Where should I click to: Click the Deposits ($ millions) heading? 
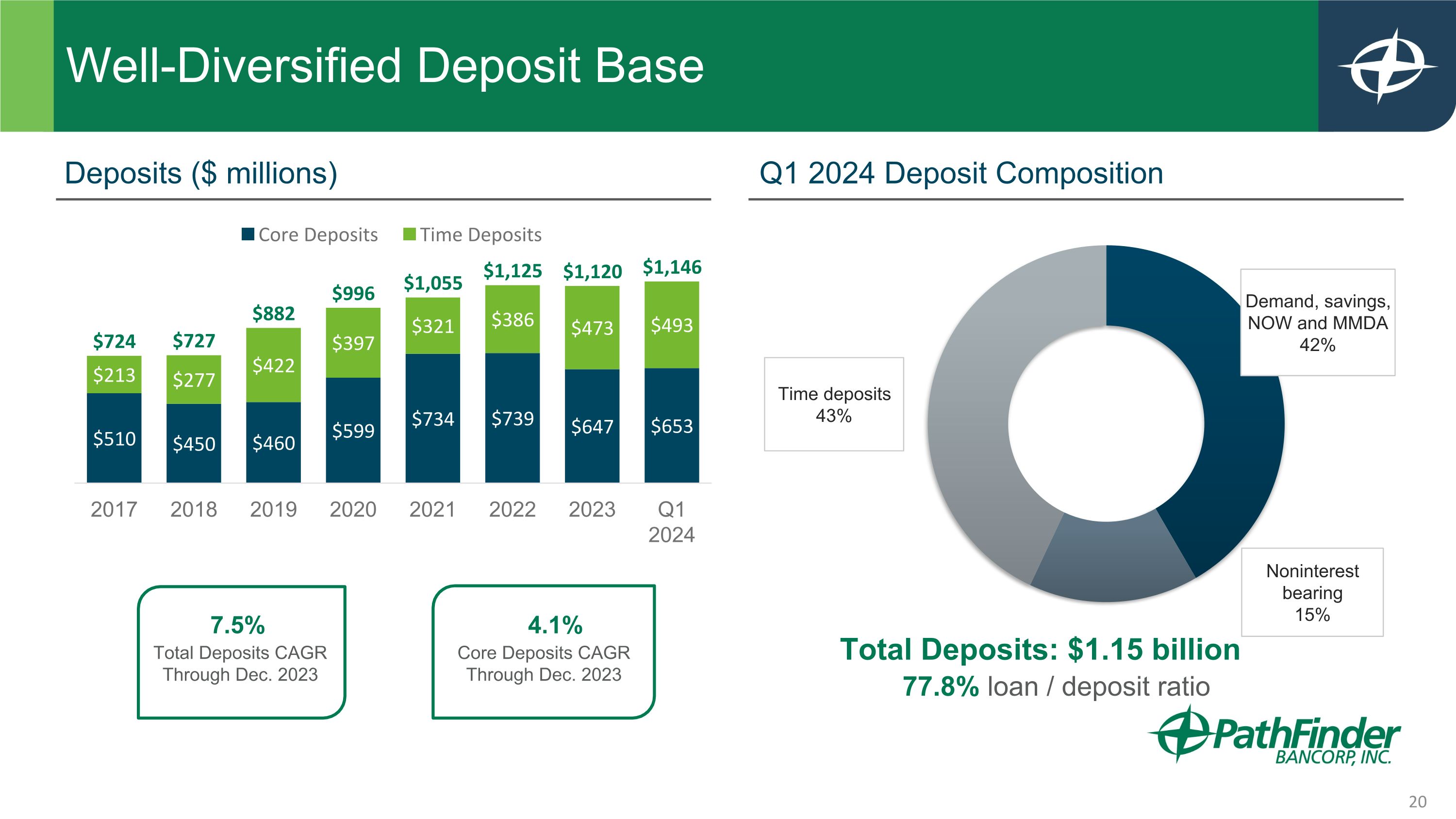point(200,173)
